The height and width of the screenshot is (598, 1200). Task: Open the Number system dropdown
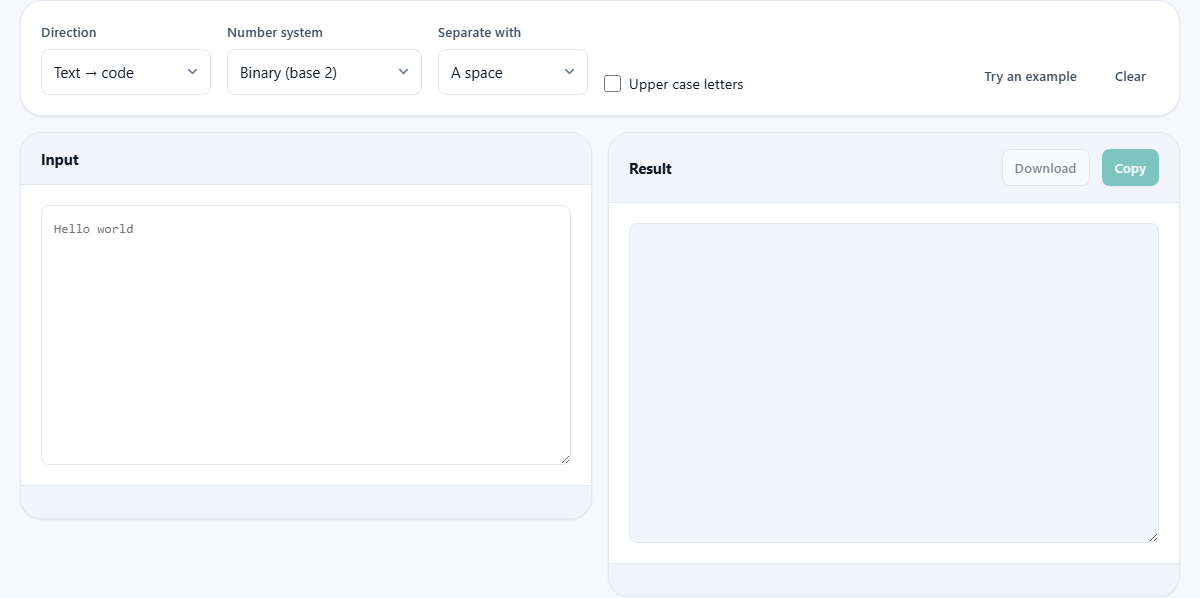(324, 72)
